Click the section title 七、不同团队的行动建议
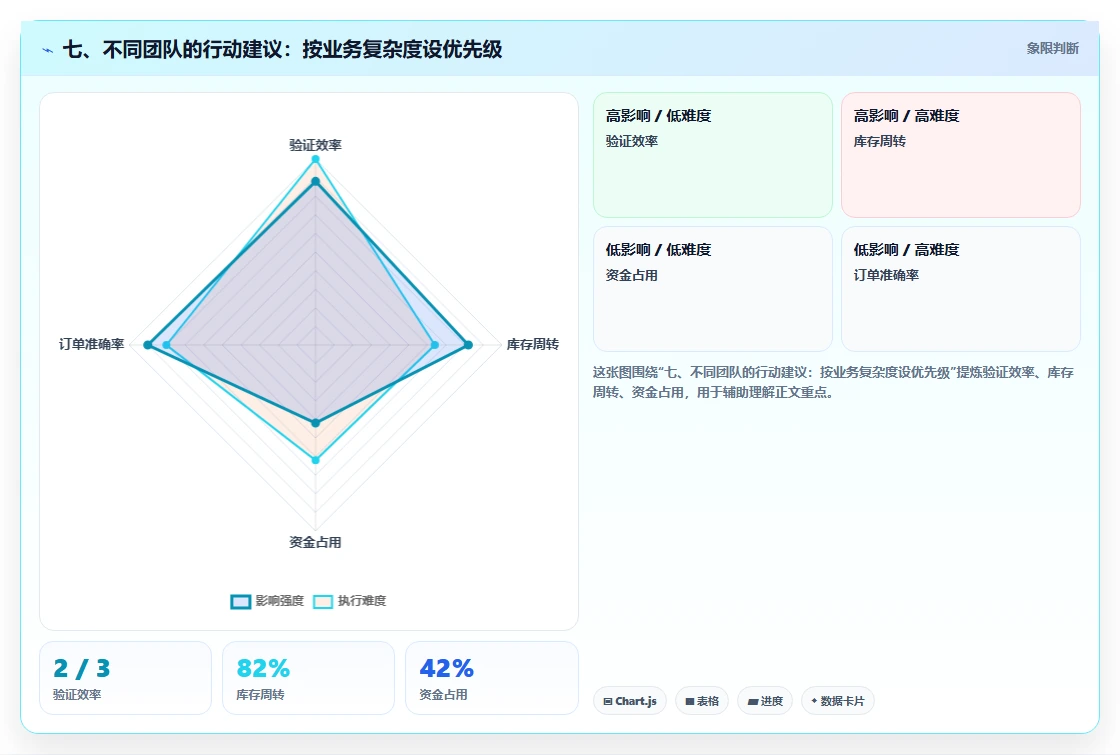 point(282,49)
